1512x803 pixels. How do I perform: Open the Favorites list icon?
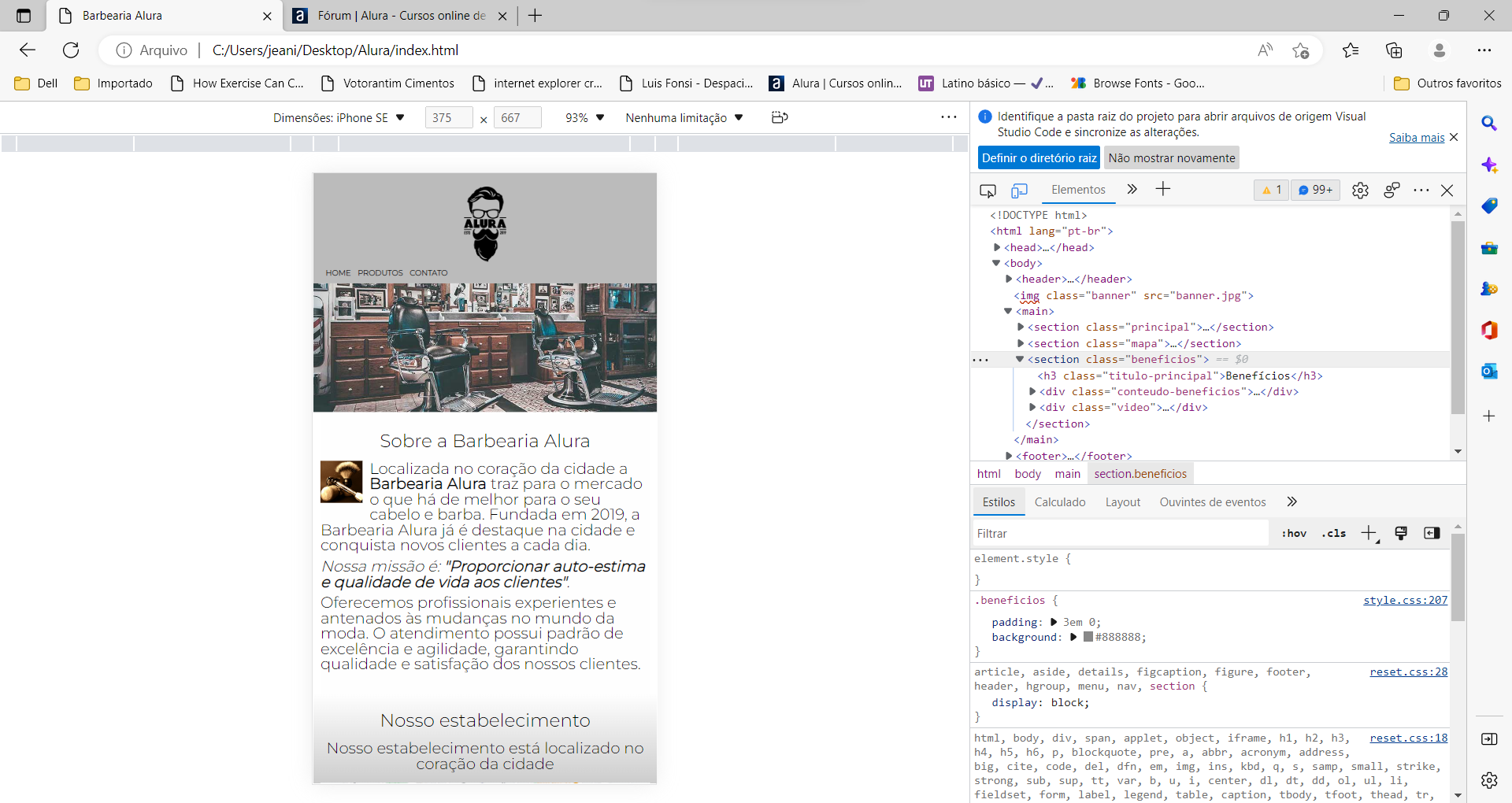pos(1351,50)
